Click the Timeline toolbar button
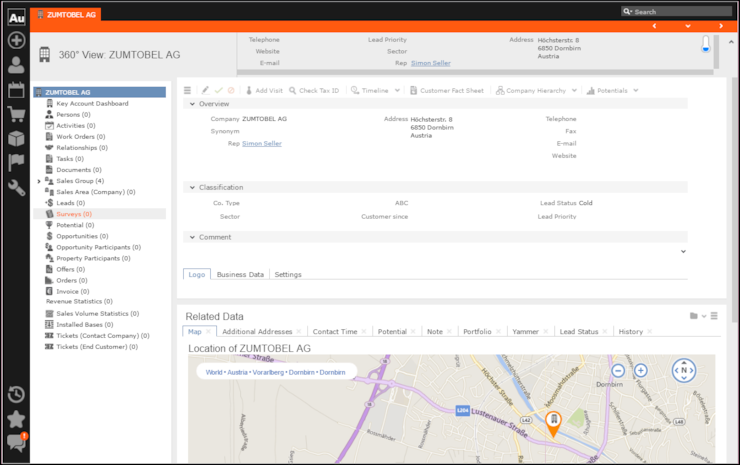This screenshot has width=740, height=465. pyautogui.click(x=370, y=90)
